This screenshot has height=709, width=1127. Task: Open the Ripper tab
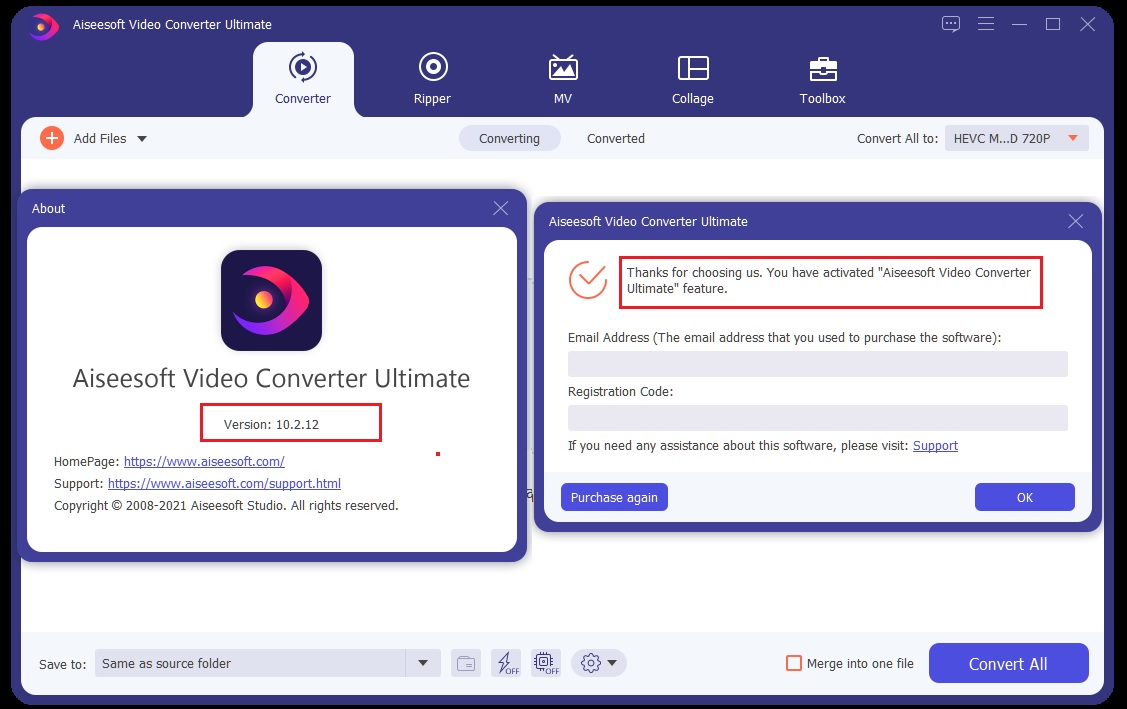tap(432, 79)
